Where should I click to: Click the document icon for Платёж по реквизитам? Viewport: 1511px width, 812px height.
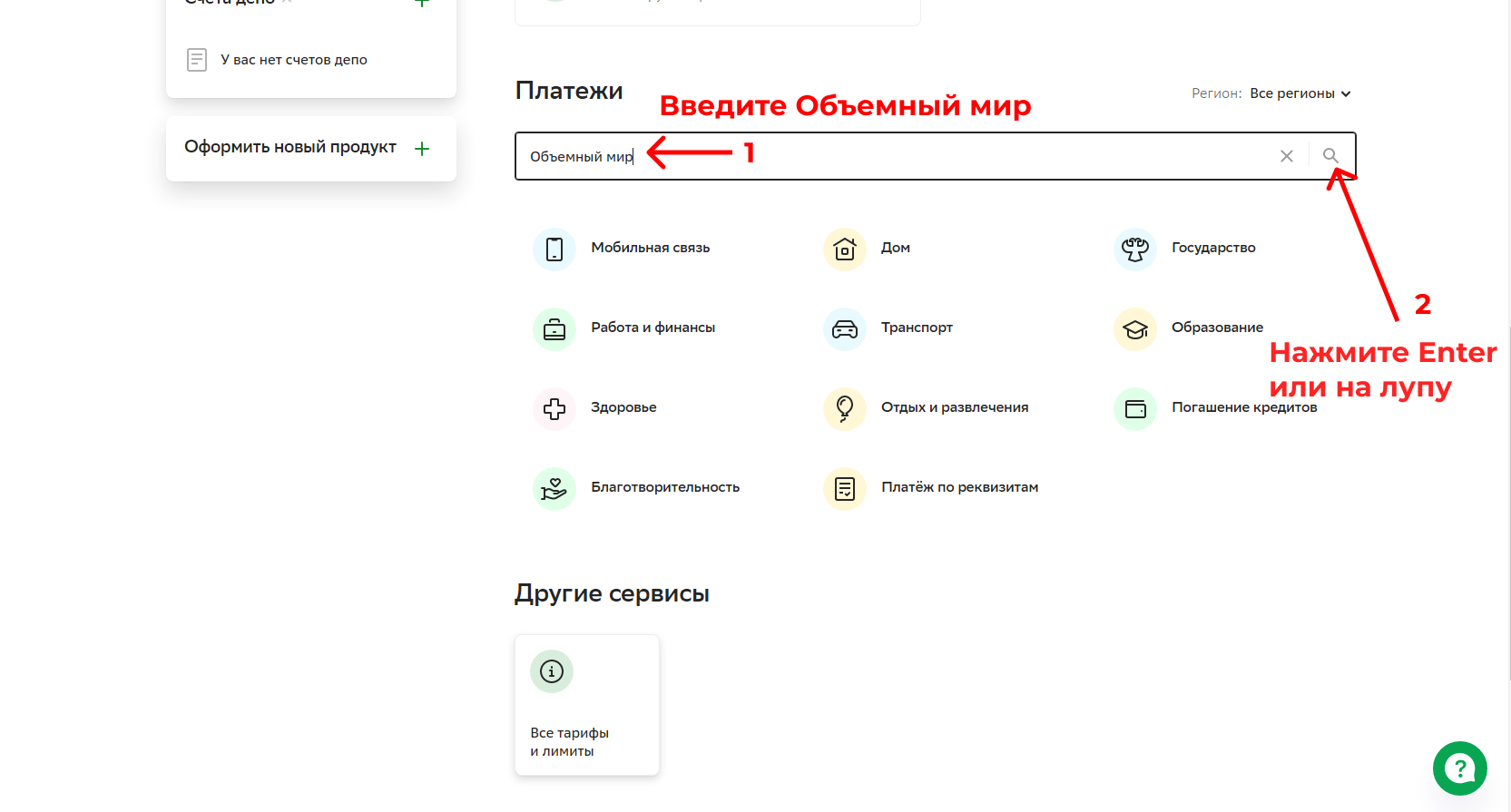coord(845,488)
